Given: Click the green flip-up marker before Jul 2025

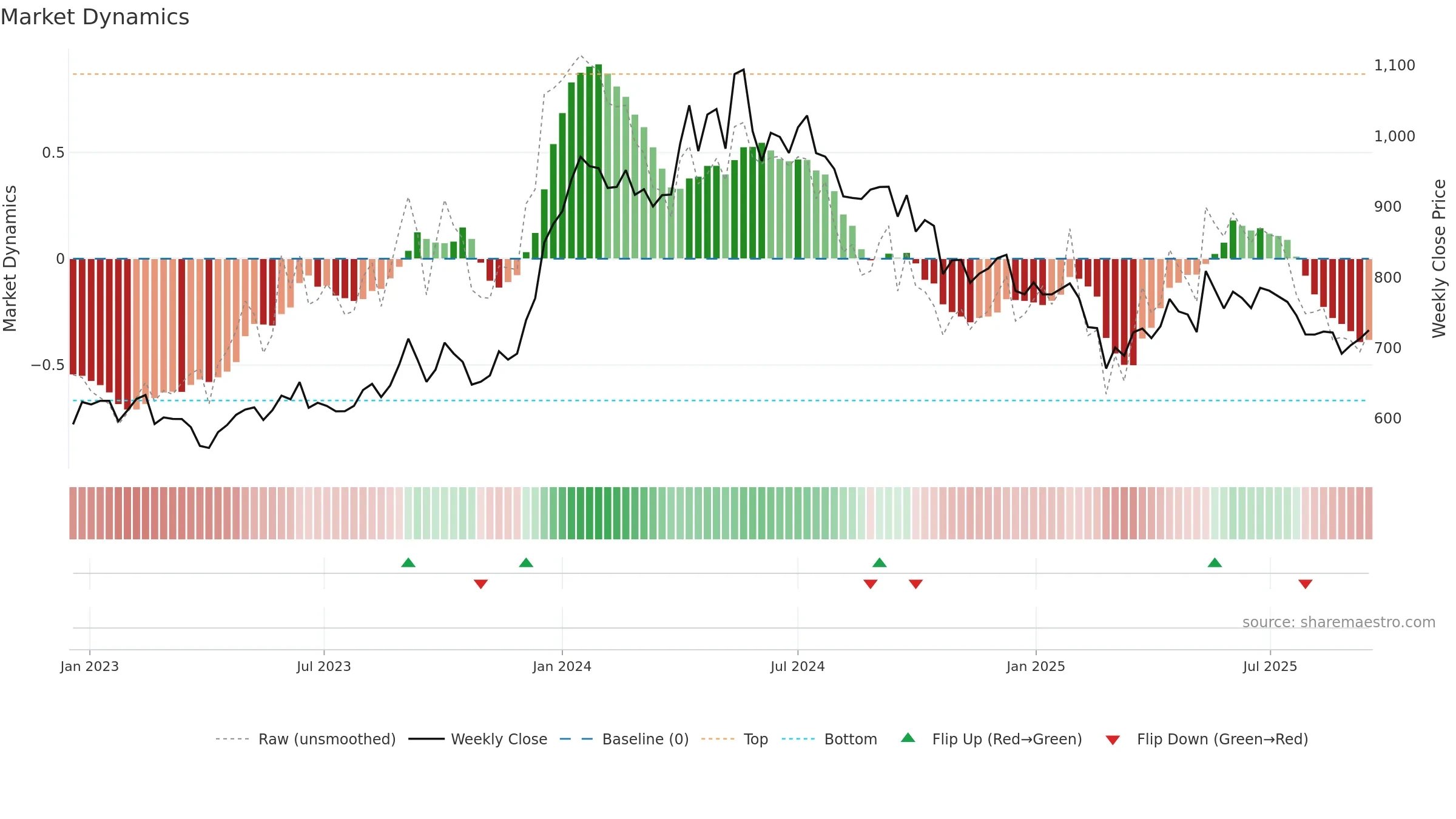Looking at the screenshot, I should [x=1215, y=562].
